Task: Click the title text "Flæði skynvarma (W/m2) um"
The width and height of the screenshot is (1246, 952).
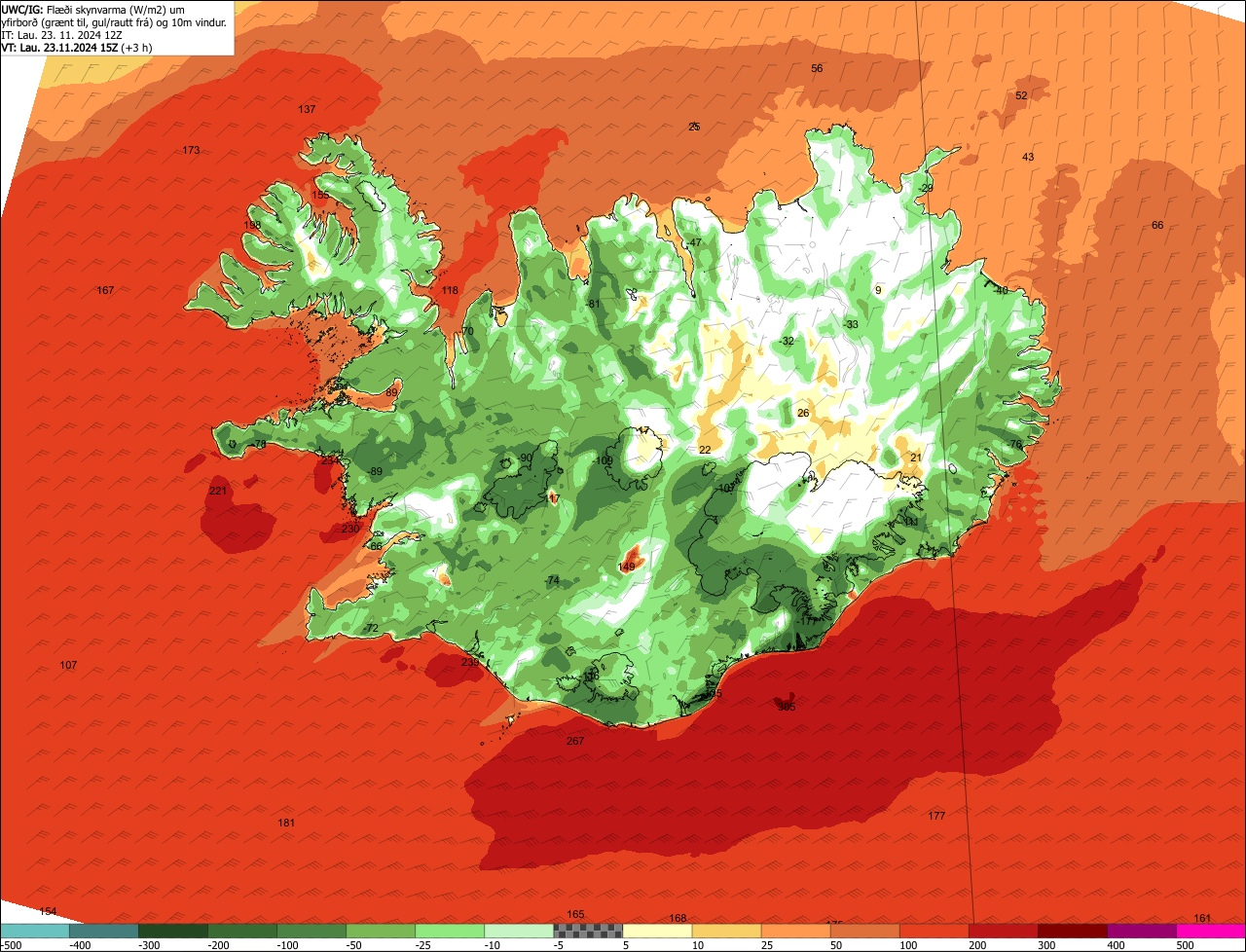Action: [x=115, y=10]
